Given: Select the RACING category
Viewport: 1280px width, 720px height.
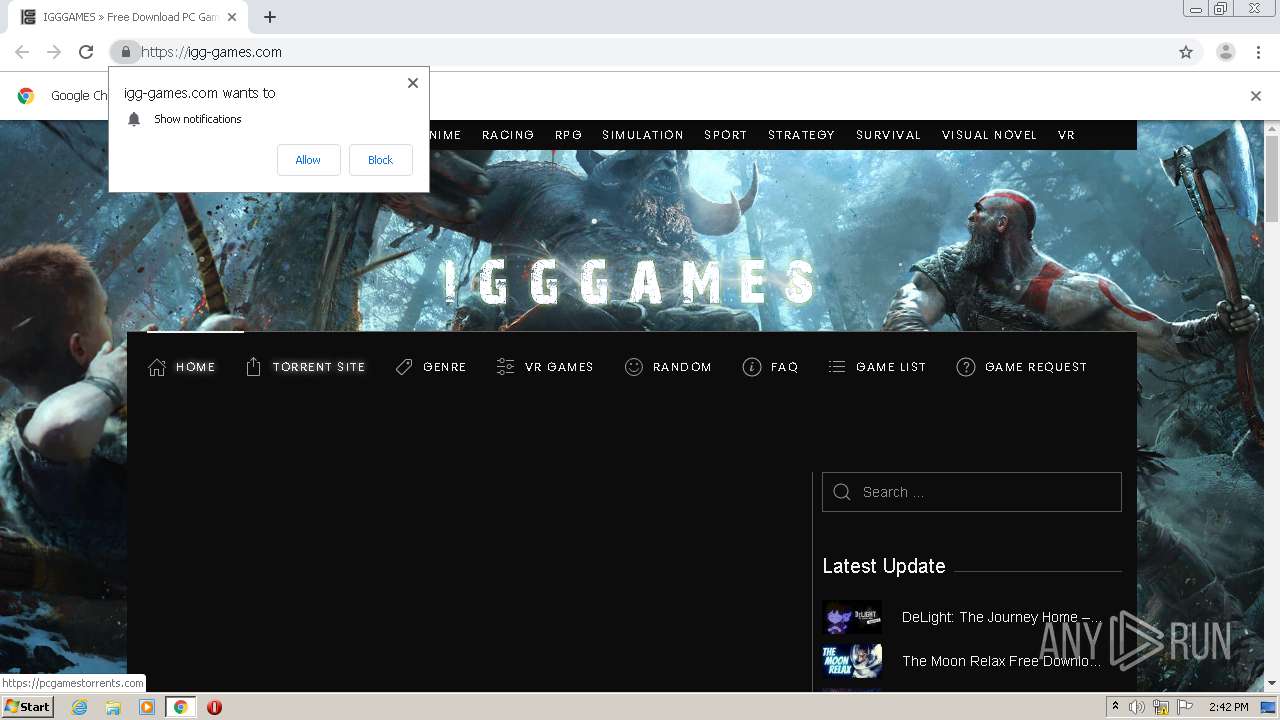Looking at the screenshot, I should (x=508, y=135).
